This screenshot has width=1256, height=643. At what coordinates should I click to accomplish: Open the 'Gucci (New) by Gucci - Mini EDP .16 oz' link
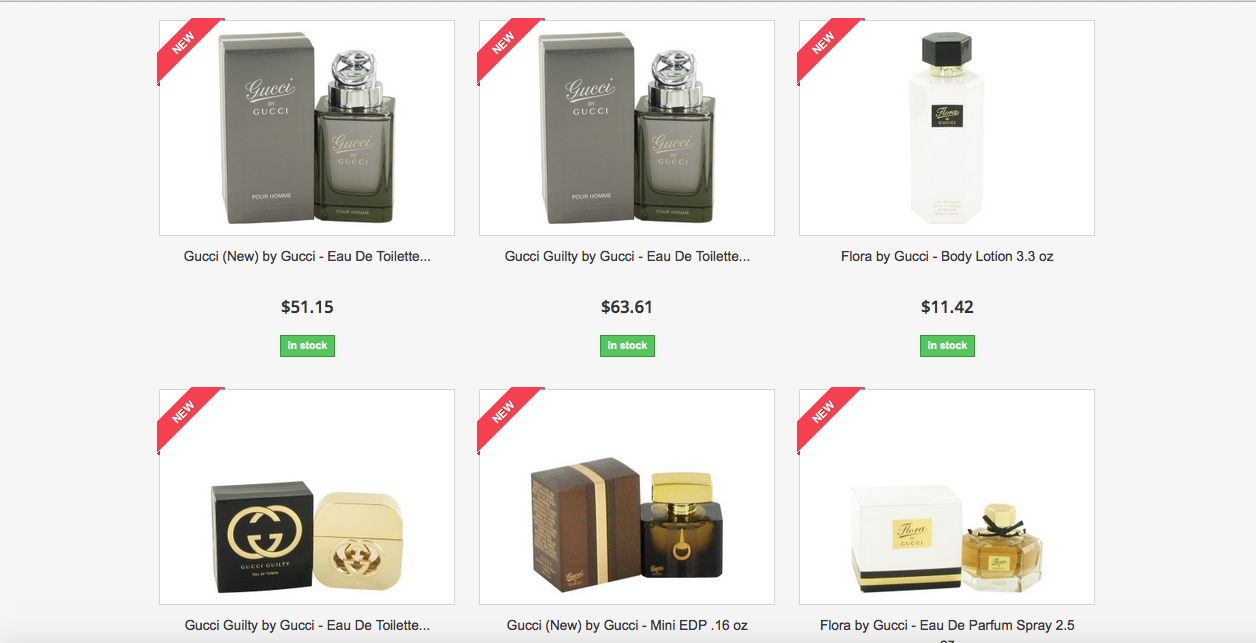click(x=627, y=626)
